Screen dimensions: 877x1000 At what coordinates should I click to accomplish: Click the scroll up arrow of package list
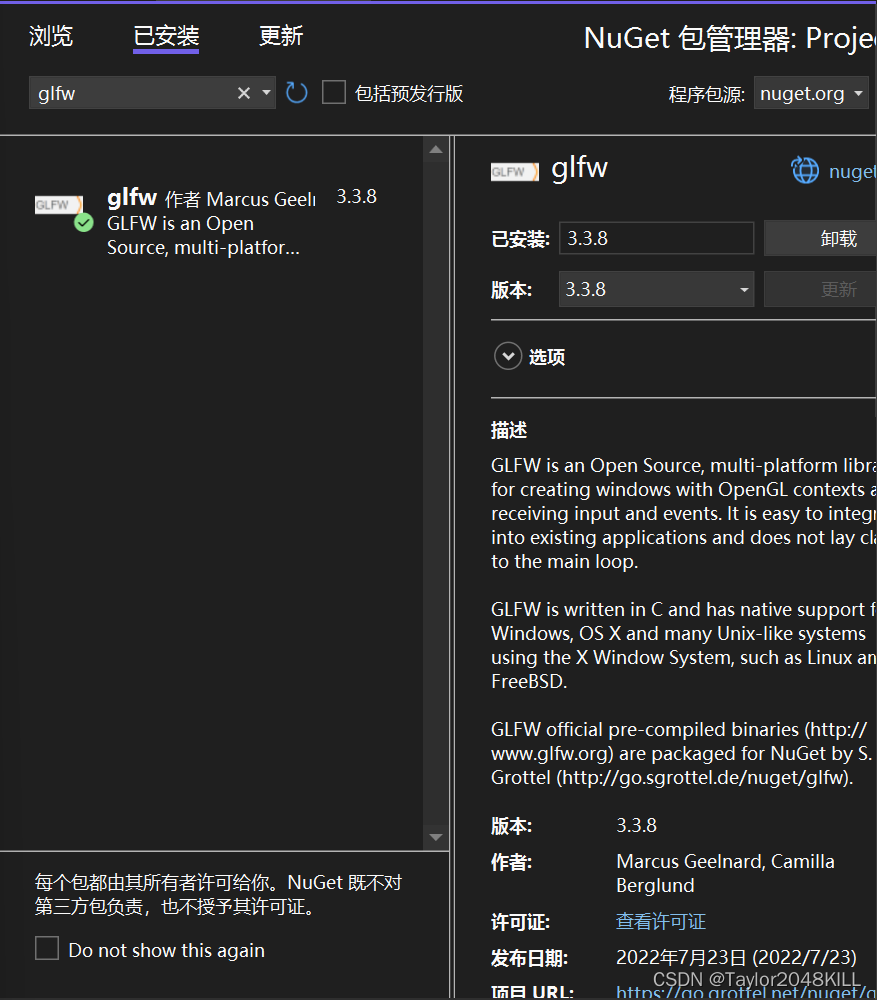[x=436, y=150]
